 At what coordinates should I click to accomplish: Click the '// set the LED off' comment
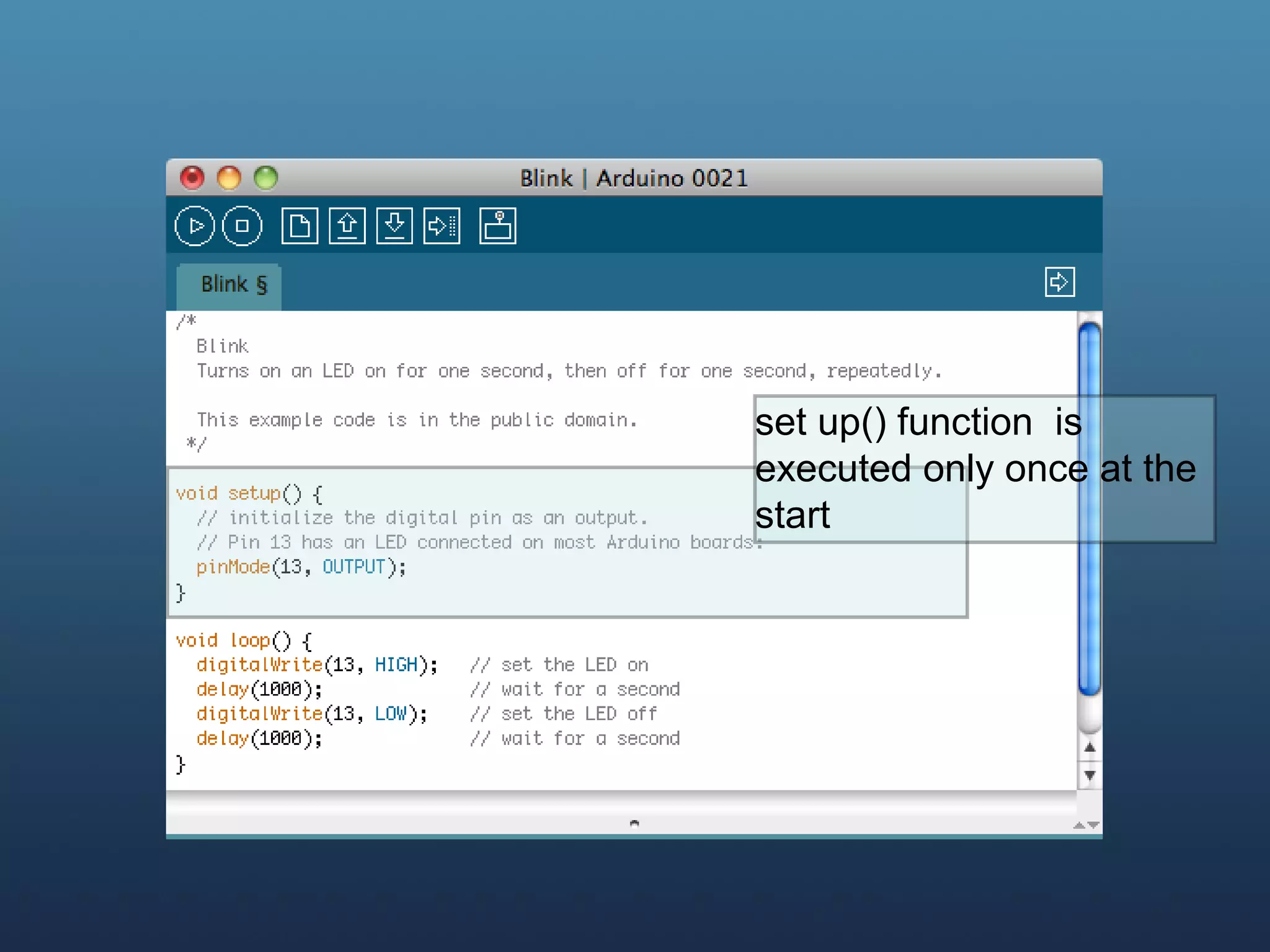564,714
